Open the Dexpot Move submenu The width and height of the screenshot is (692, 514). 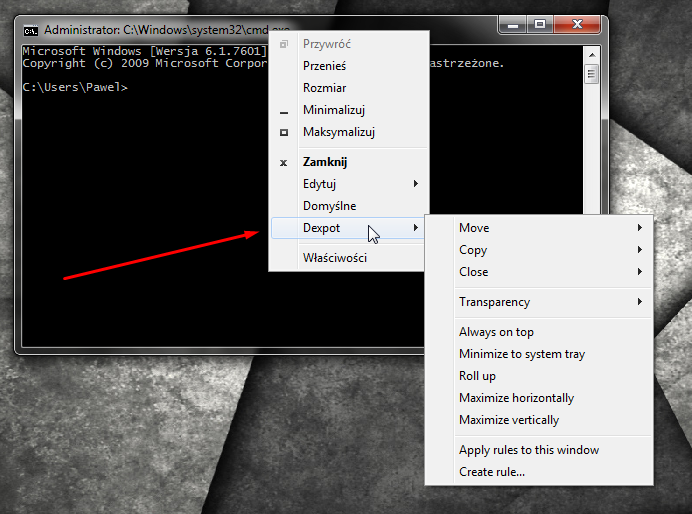coord(539,228)
